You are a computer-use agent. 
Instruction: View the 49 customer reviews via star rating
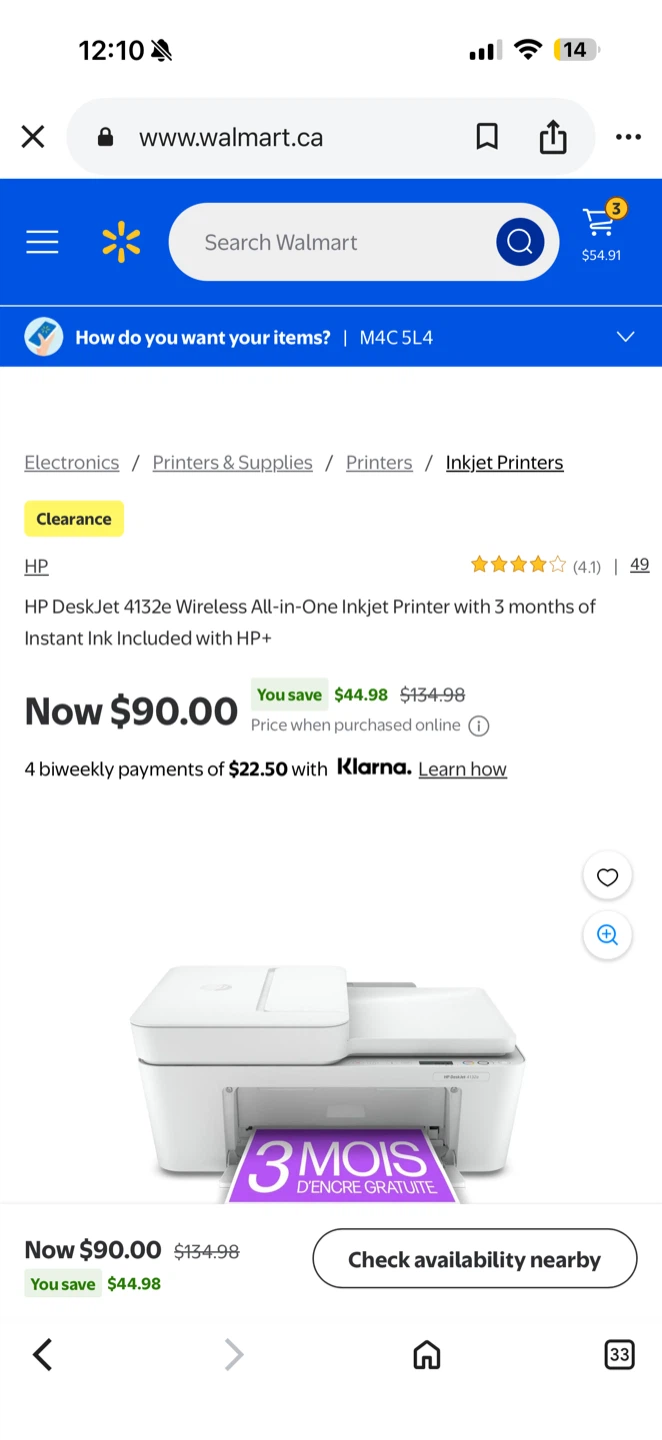[x=639, y=564]
